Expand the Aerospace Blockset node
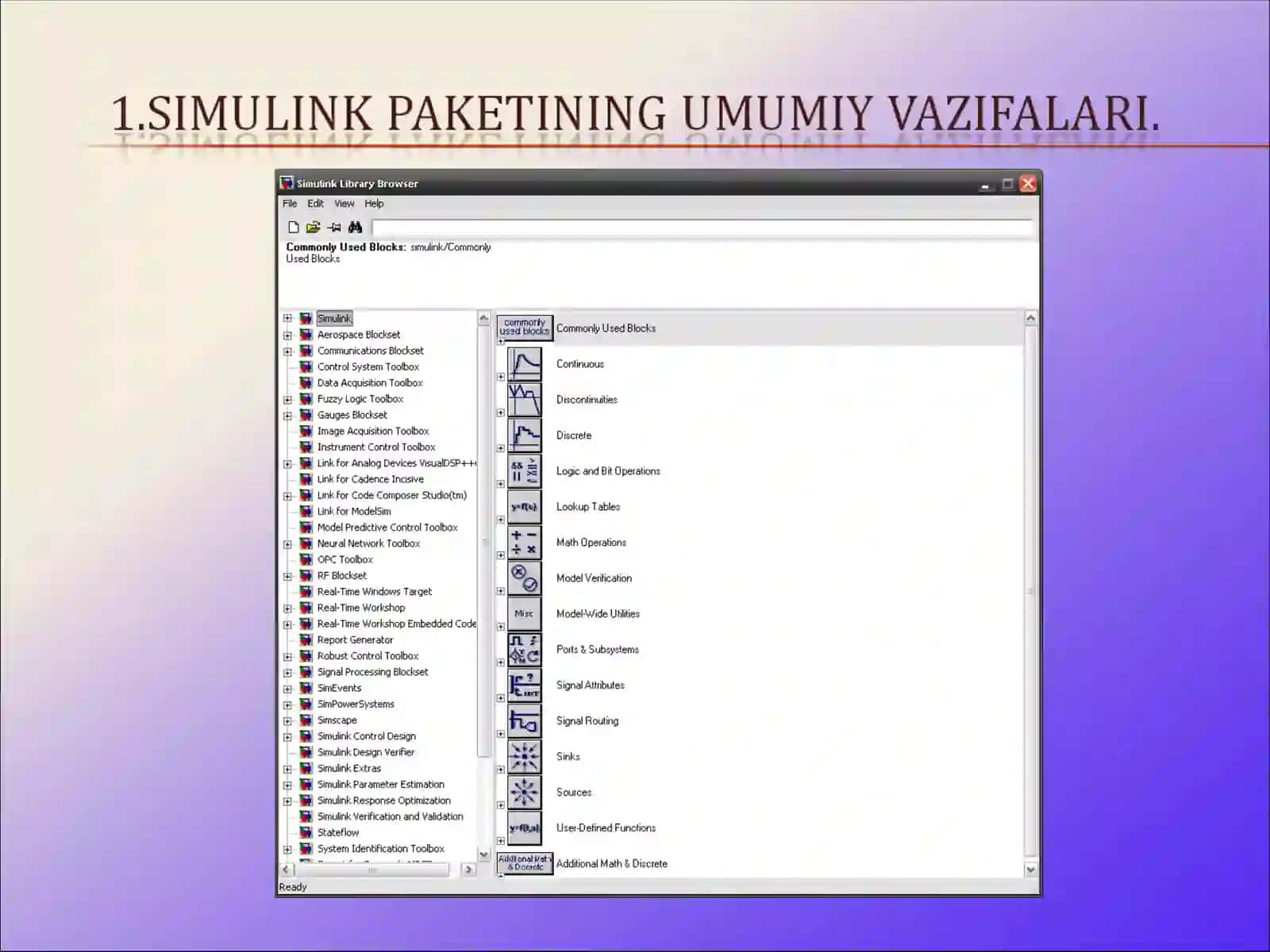Screen dimensions: 1270x952 (288, 335)
